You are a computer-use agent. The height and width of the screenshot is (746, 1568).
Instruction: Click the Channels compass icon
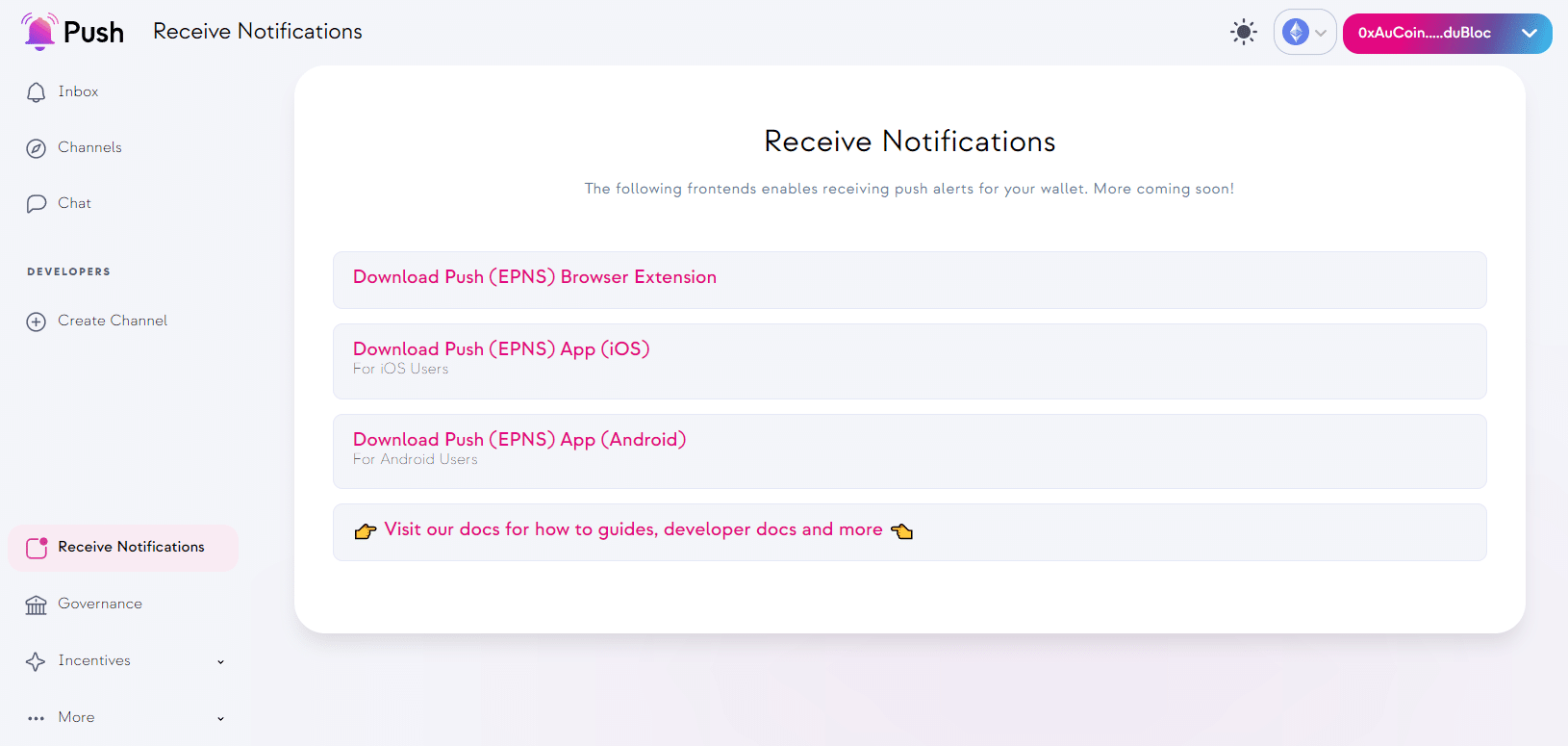click(x=37, y=148)
